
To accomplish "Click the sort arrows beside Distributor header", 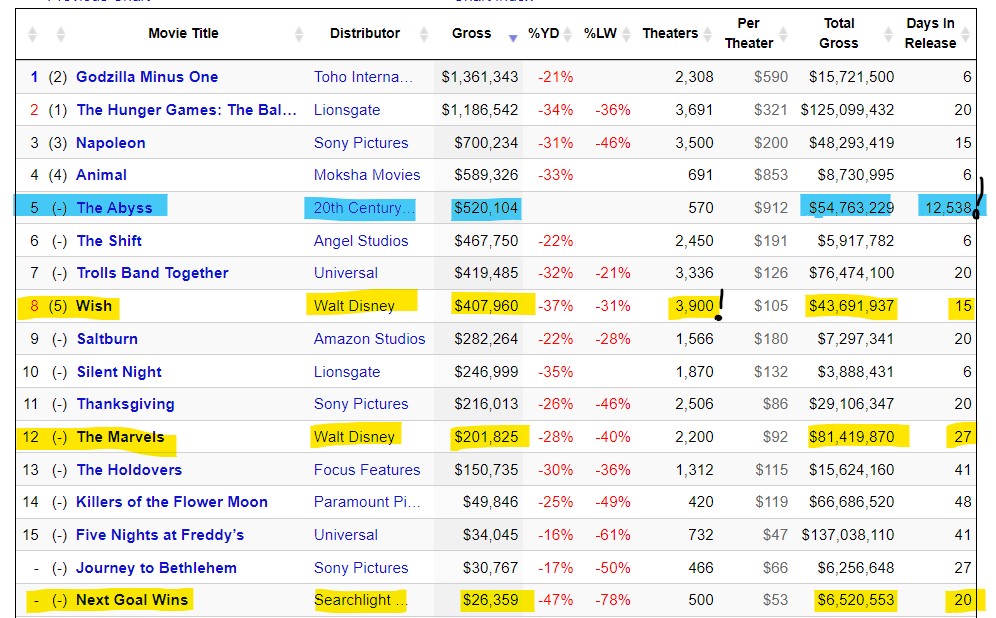I will point(421,35).
